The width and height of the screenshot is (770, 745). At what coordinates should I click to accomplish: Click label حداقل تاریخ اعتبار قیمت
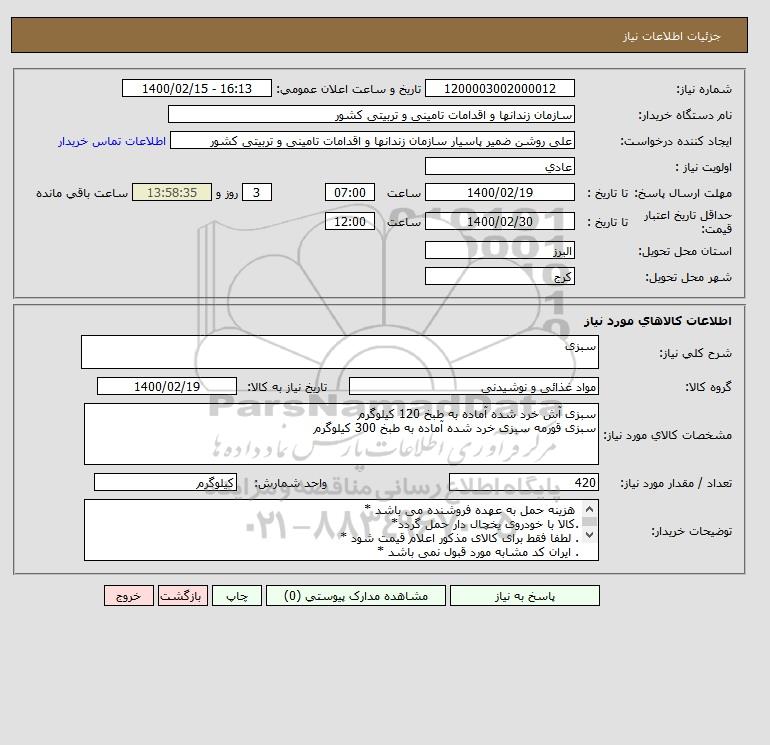(688, 222)
